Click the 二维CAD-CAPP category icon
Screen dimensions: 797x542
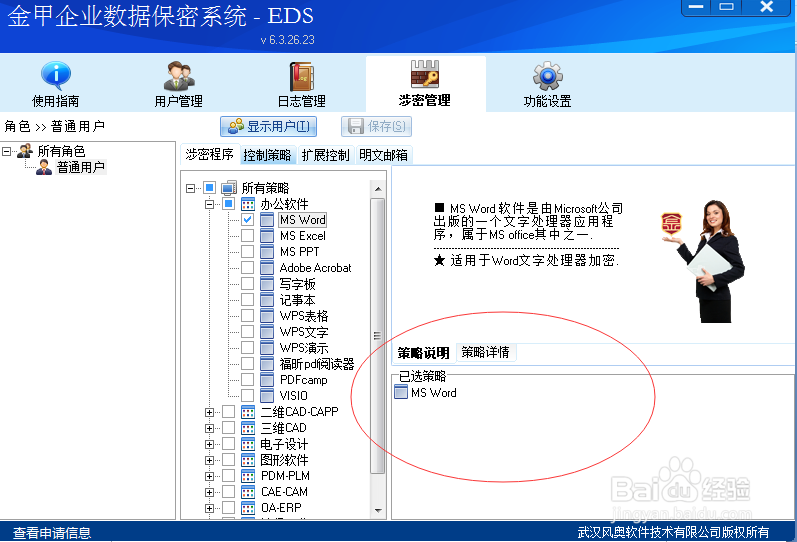[248, 412]
